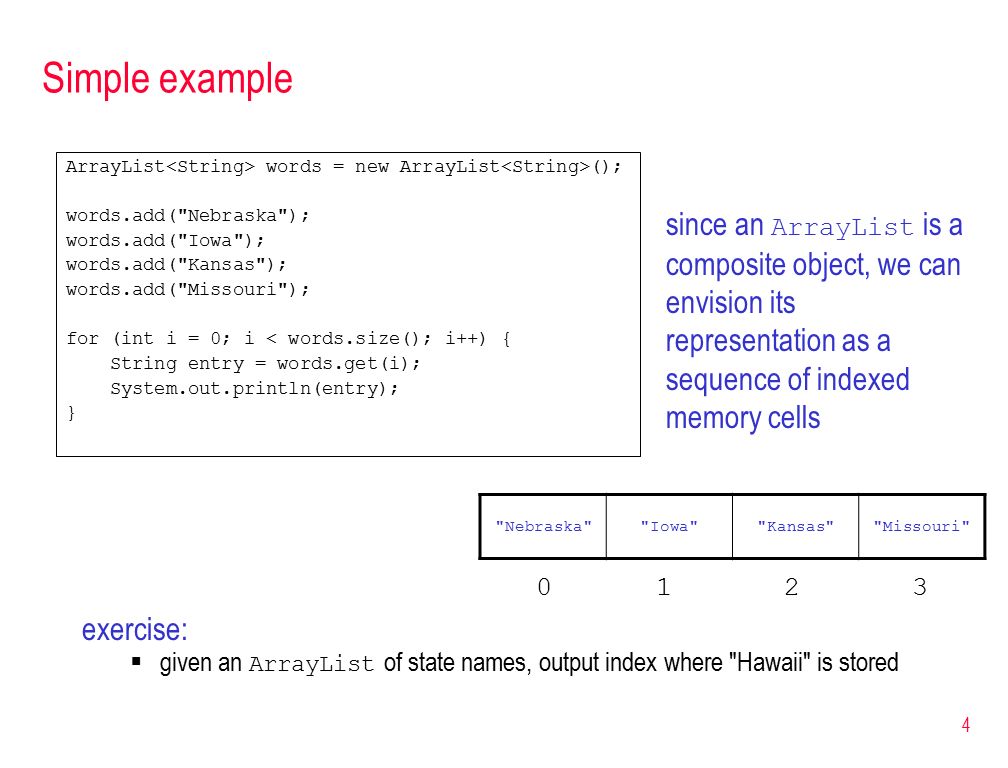
Task: Click the words.add("Nebraska") code line
Action: pyautogui.click(x=188, y=216)
